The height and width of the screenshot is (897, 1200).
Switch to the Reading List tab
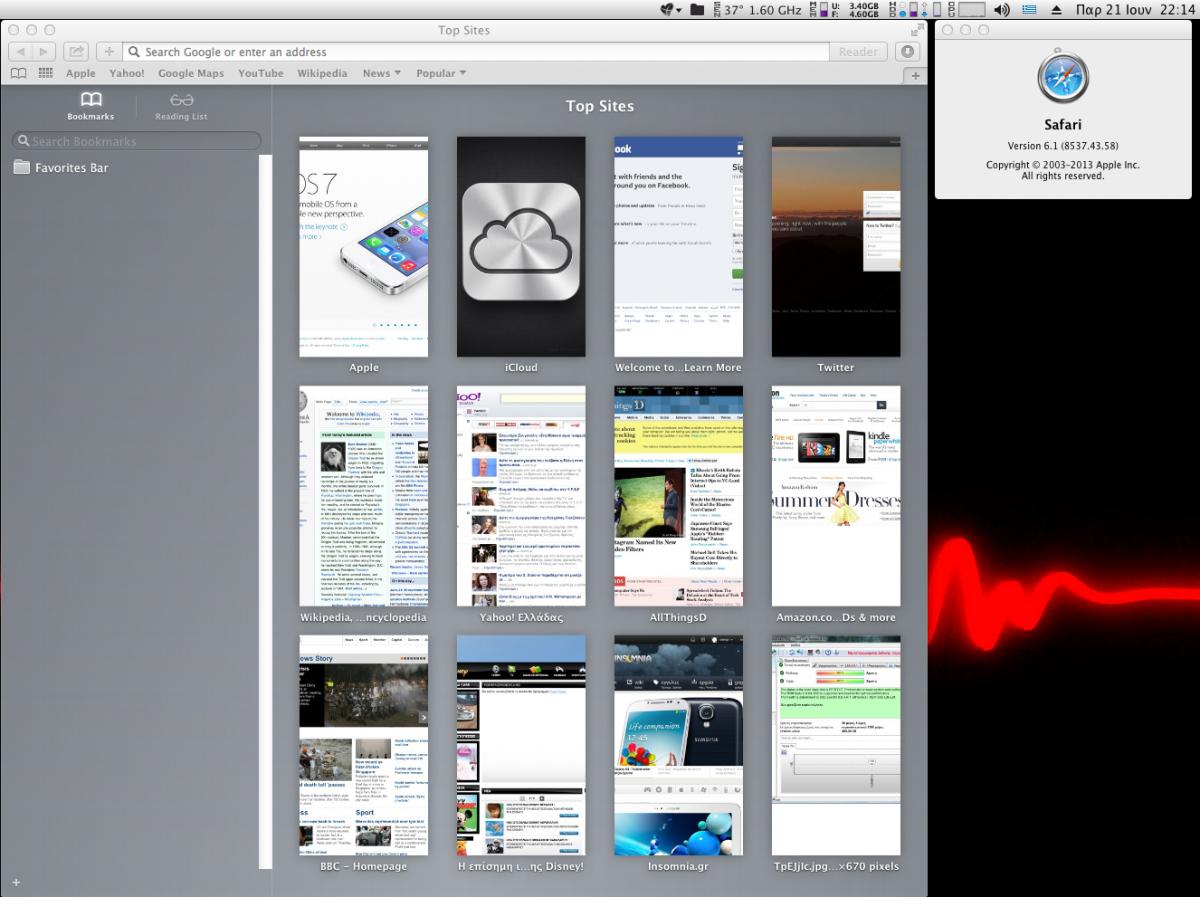point(181,106)
